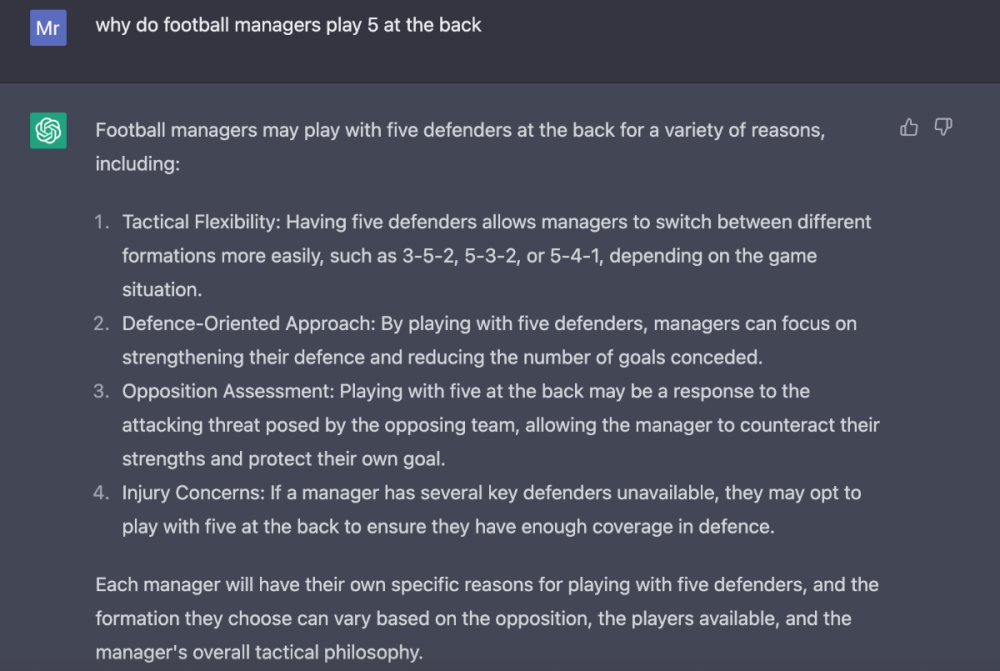Click the "5-3-2" formation text
This screenshot has width=1000, height=671.
coord(492,256)
